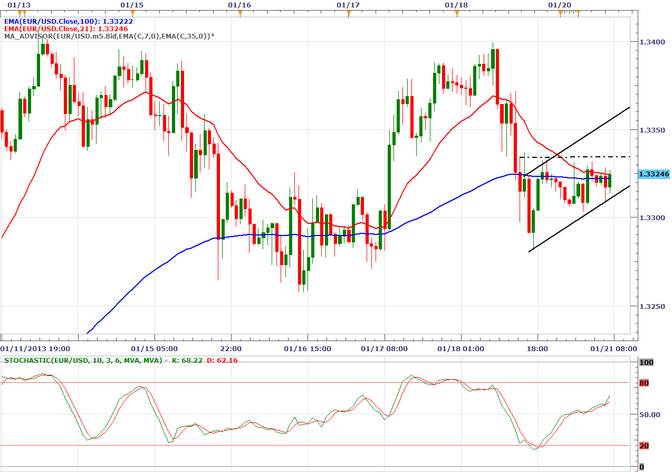
Task: Open the MA_ADVISOR indicator label
Action: pos(109,36)
